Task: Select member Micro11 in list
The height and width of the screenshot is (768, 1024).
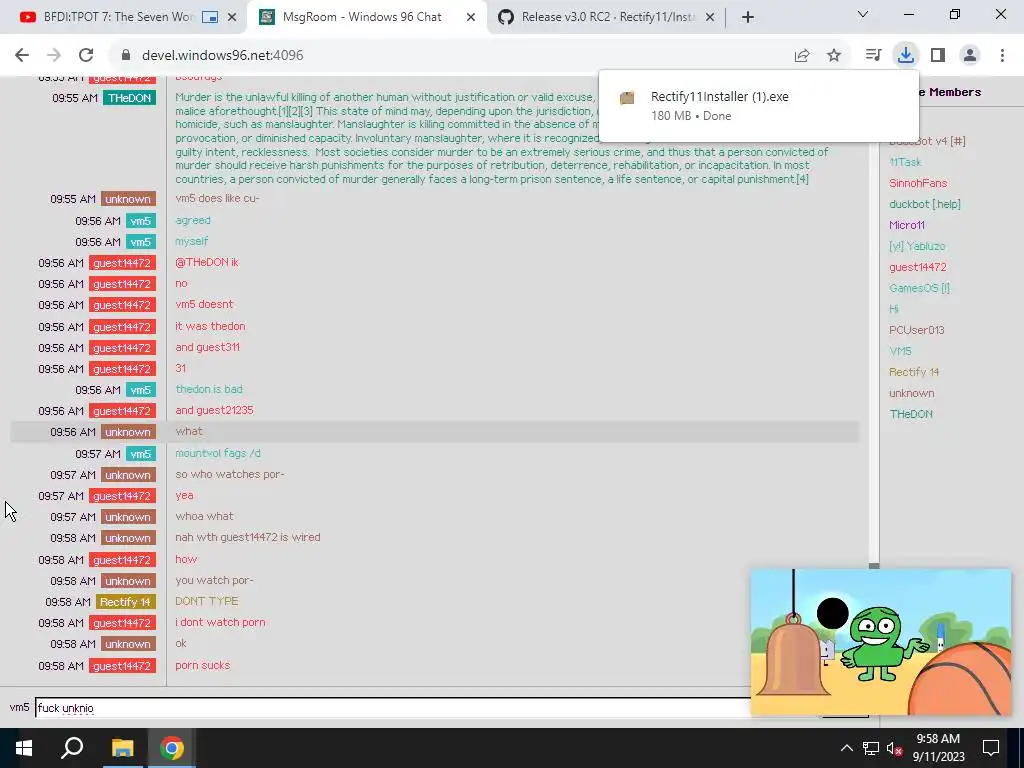Action: (x=906, y=225)
